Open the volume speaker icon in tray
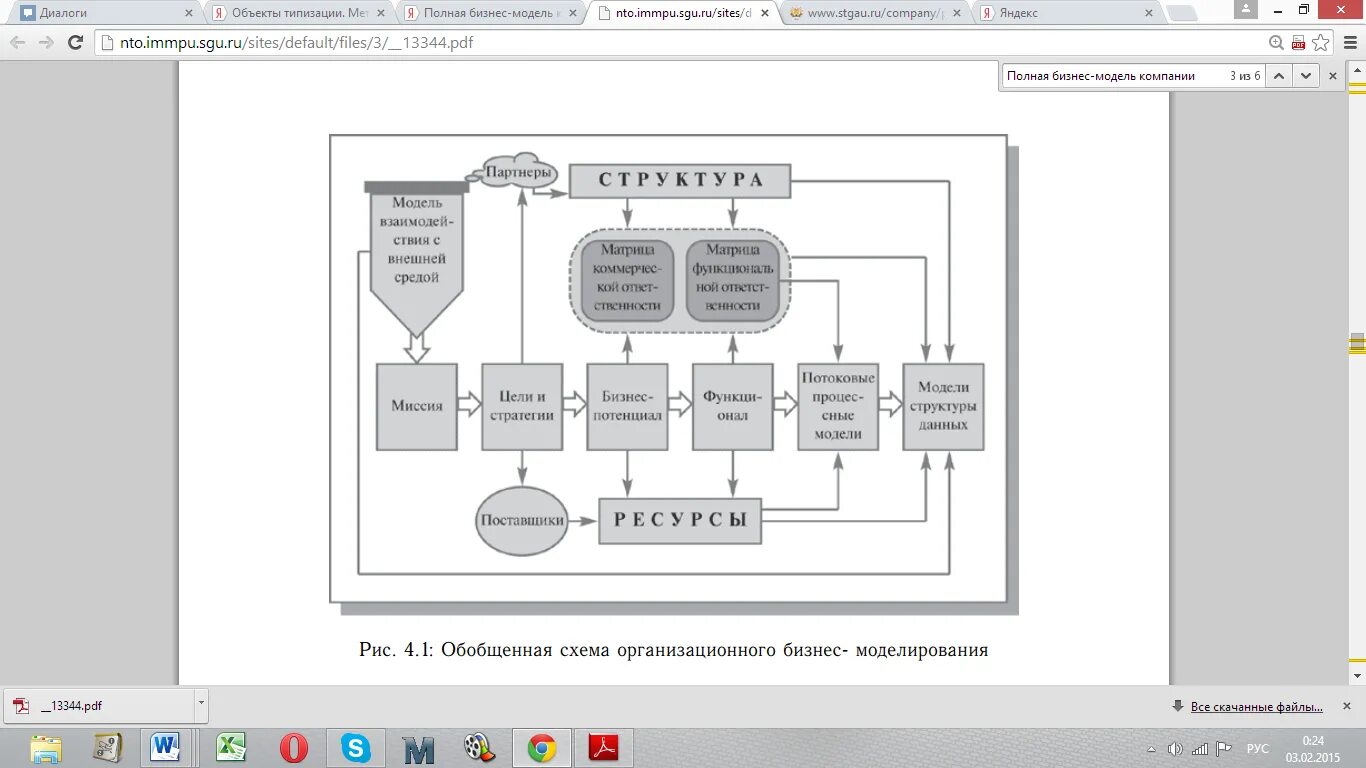 tap(1175, 749)
